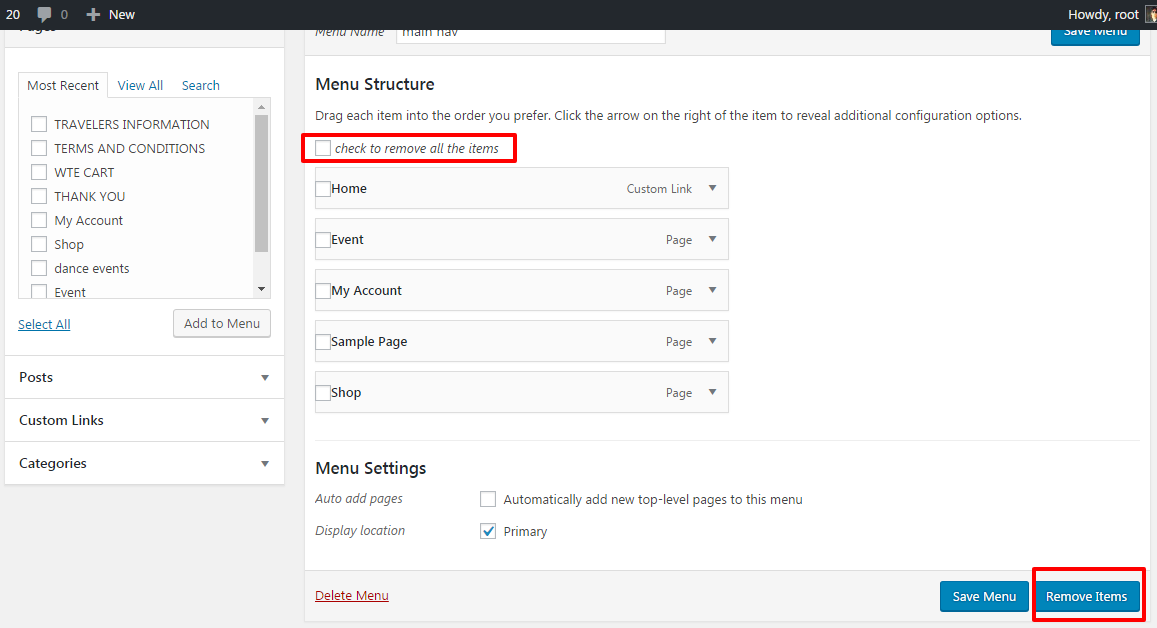The image size is (1157, 628).
Task: Open the comments bubble icon in admin bar
Action: (x=44, y=14)
